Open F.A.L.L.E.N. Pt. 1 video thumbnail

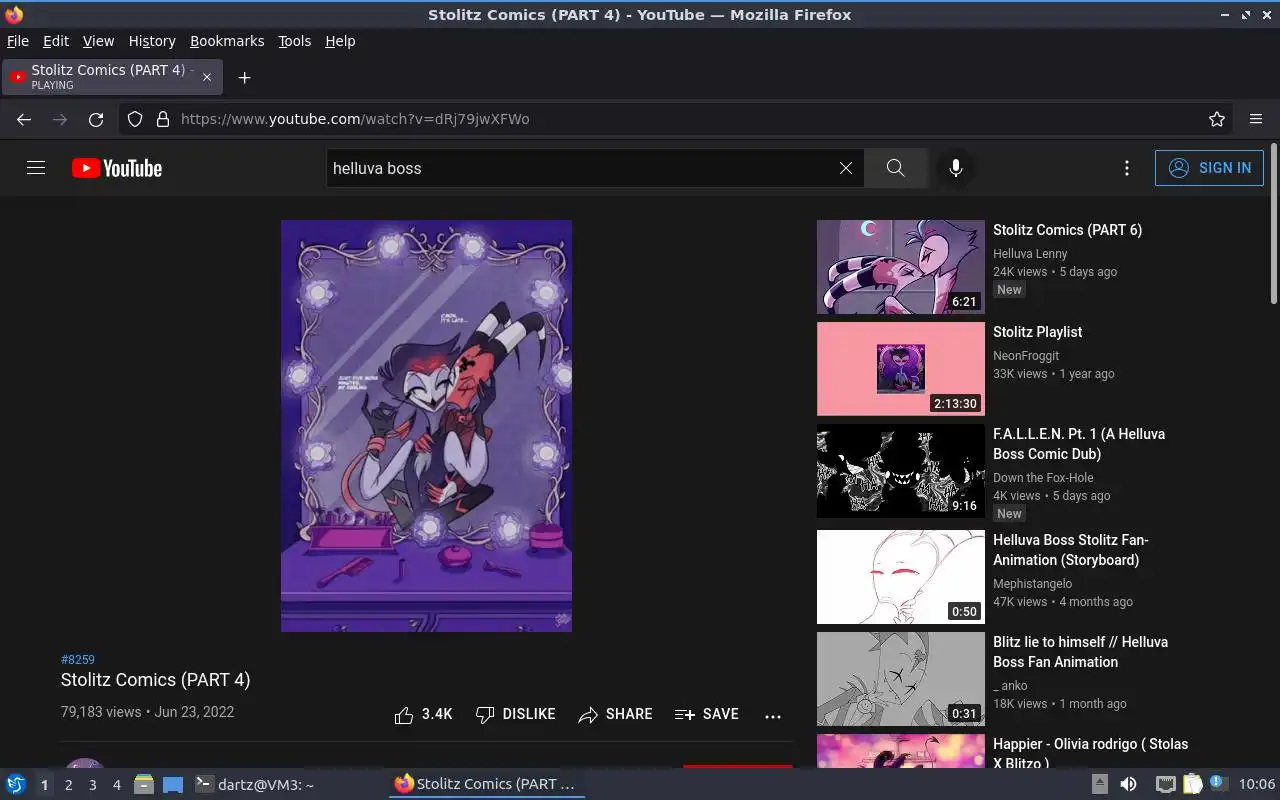pyautogui.click(x=901, y=471)
